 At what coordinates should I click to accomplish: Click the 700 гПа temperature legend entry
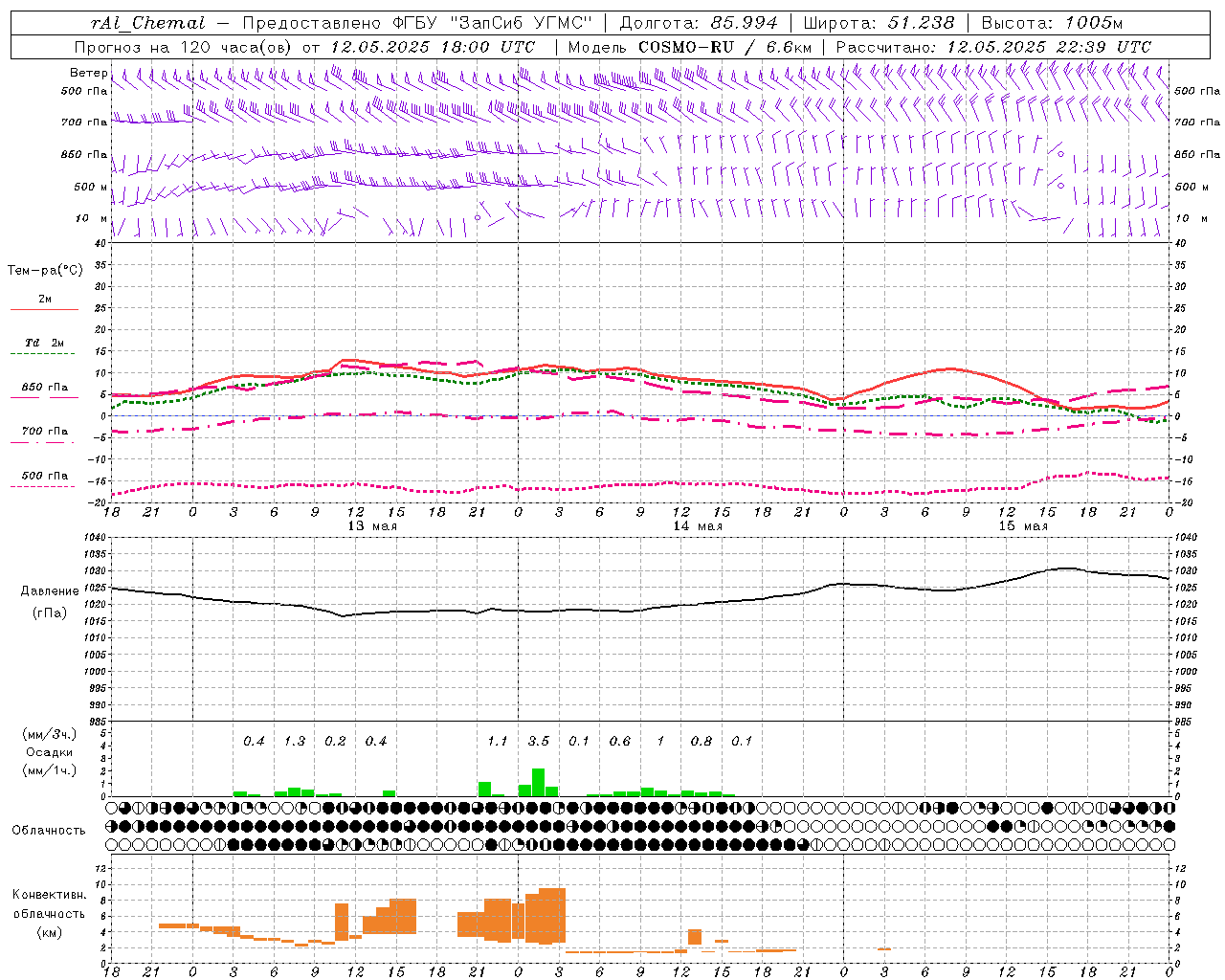[x=44, y=432]
